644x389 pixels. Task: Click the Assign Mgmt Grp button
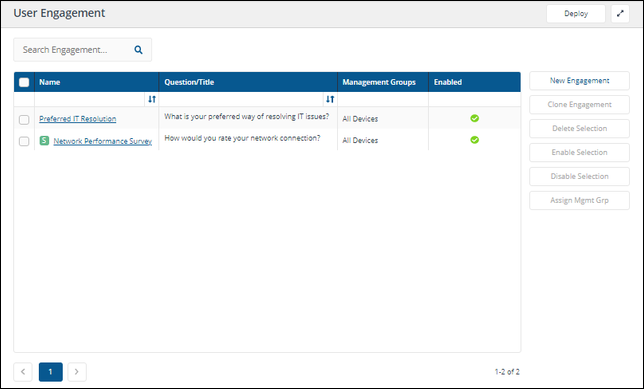click(x=579, y=200)
